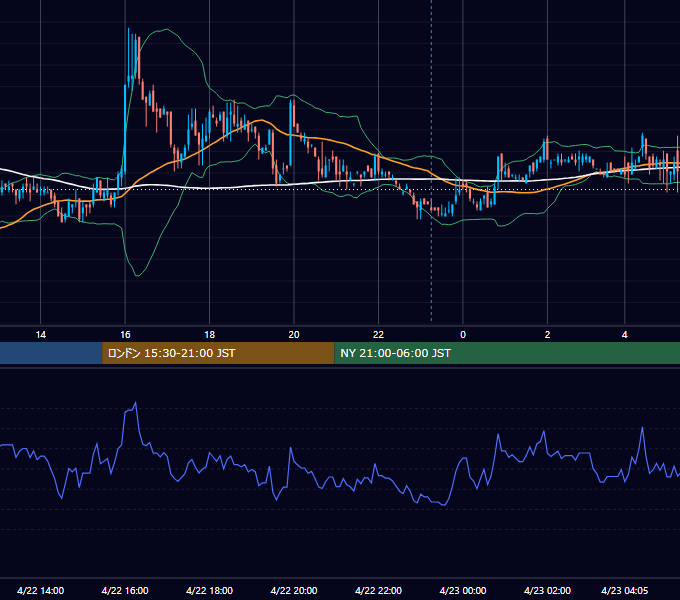The height and width of the screenshot is (600, 680).
Task: Click the 4/22 20:00 label on the indicator axis
Action: point(294,590)
